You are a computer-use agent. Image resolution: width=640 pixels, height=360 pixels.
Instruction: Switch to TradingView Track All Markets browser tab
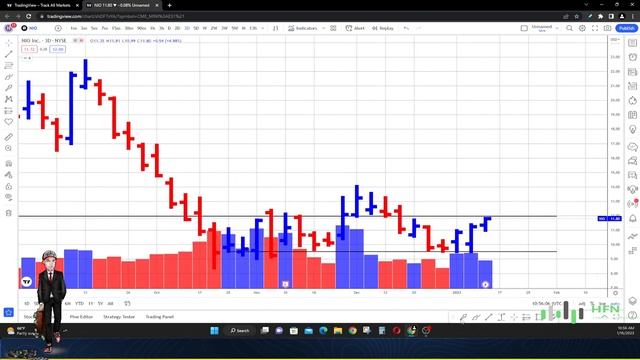coord(41,5)
